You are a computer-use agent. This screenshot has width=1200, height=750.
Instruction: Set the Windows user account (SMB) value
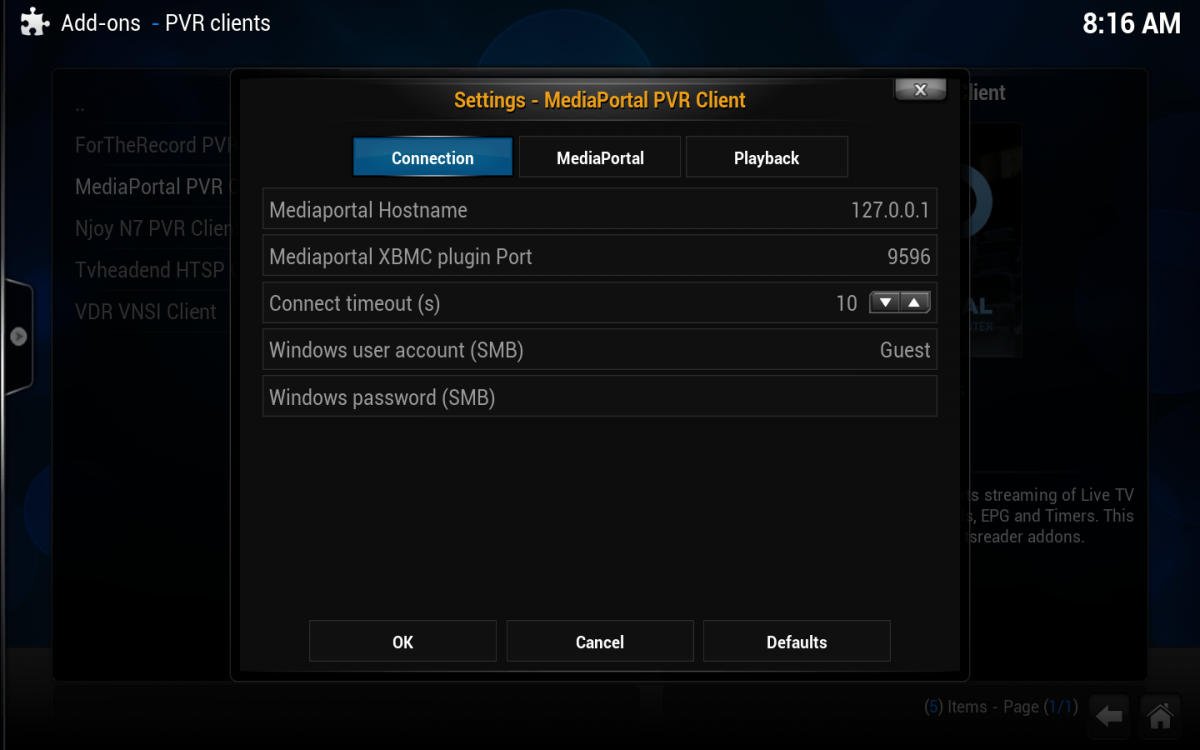599,349
